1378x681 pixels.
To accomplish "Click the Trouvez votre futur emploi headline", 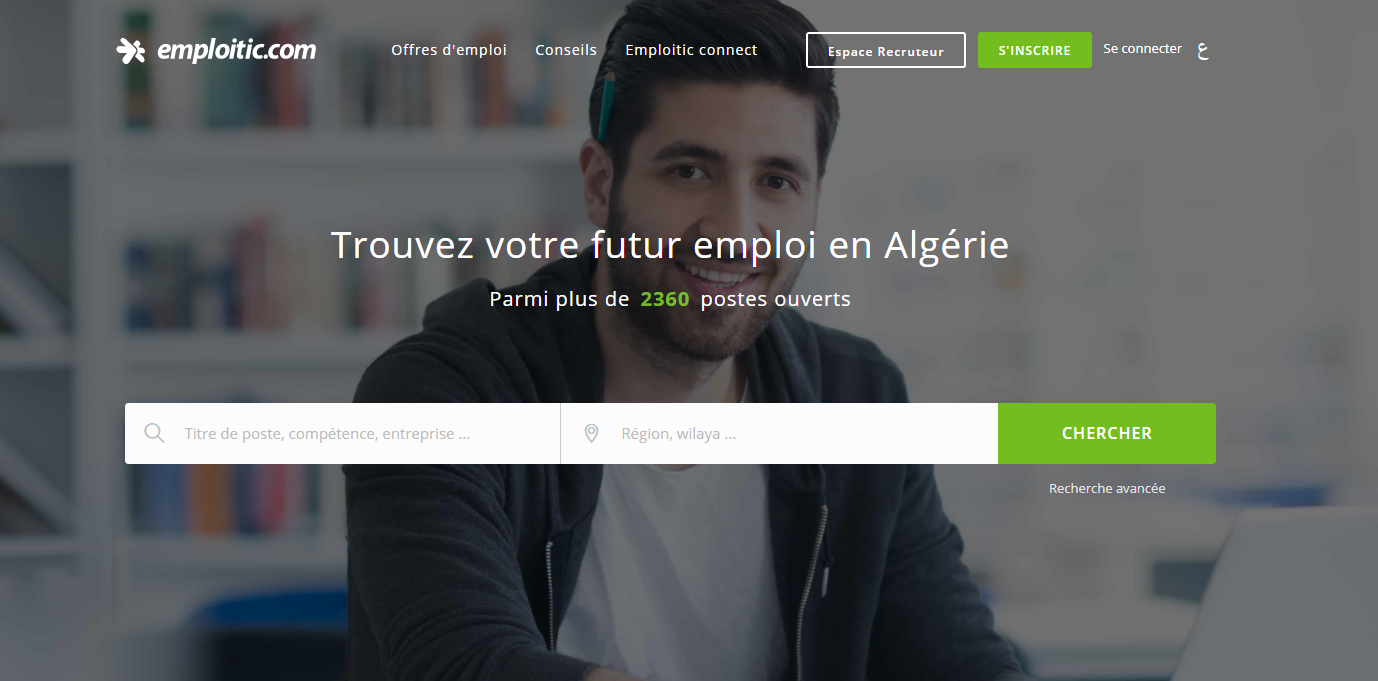I will pos(669,246).
